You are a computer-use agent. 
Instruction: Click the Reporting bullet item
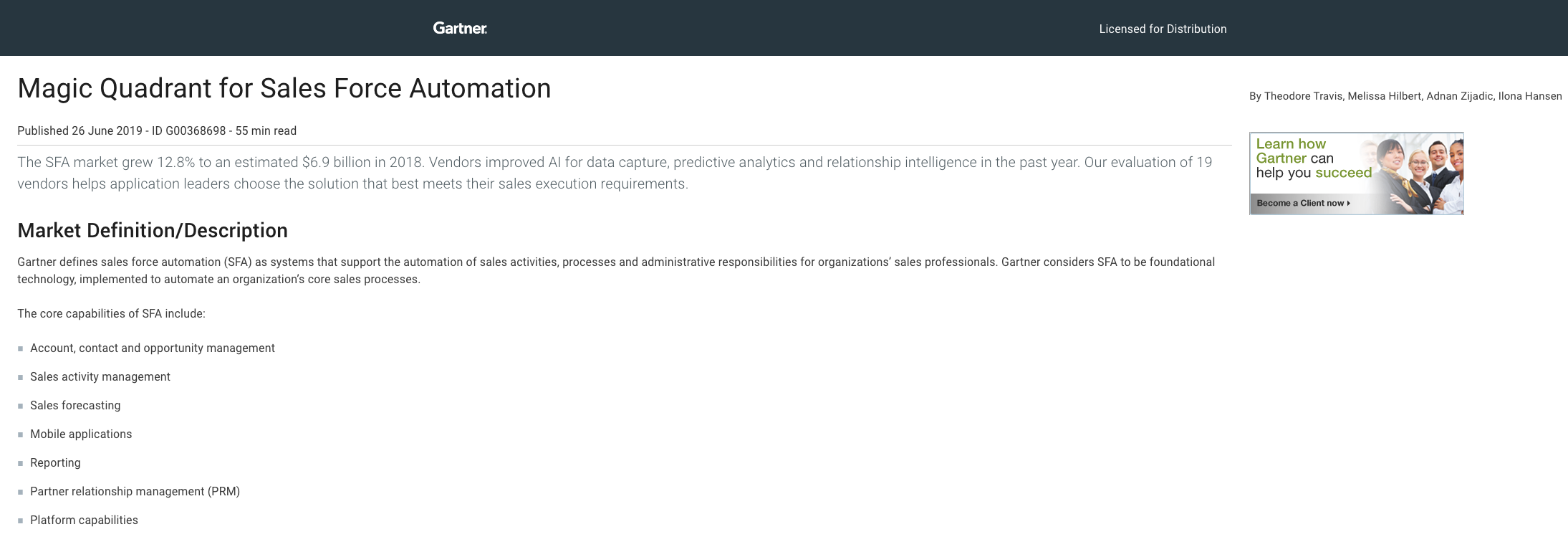[x=55, y=462]
